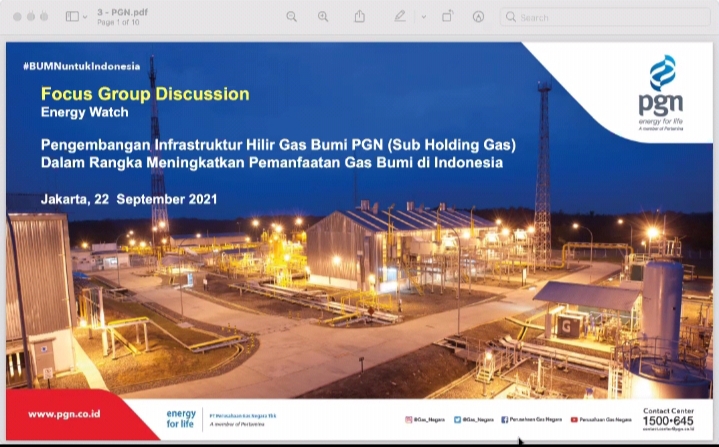Expand the sidebar view options chevron
The width and height of the screenshot is (719, 447).
[85, 17]
